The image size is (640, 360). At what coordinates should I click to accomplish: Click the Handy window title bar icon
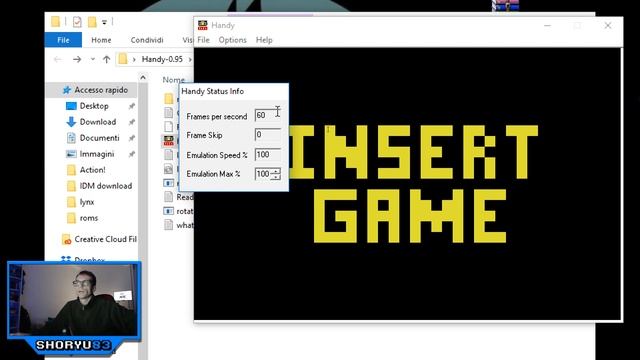click(x=202, y=25)
